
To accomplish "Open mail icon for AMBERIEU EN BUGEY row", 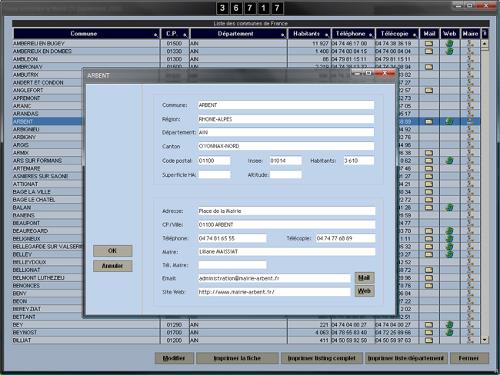I will click(429, 43).
